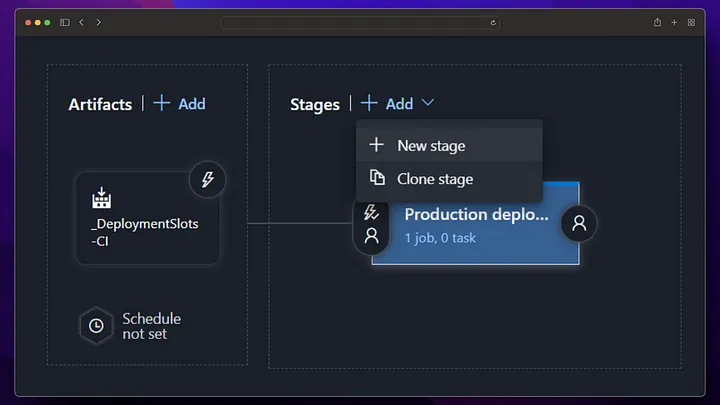The width and height of the screenshot is (720, 405).
Task: Reload the page using refresh icon
Action: (x=493, y=22)
